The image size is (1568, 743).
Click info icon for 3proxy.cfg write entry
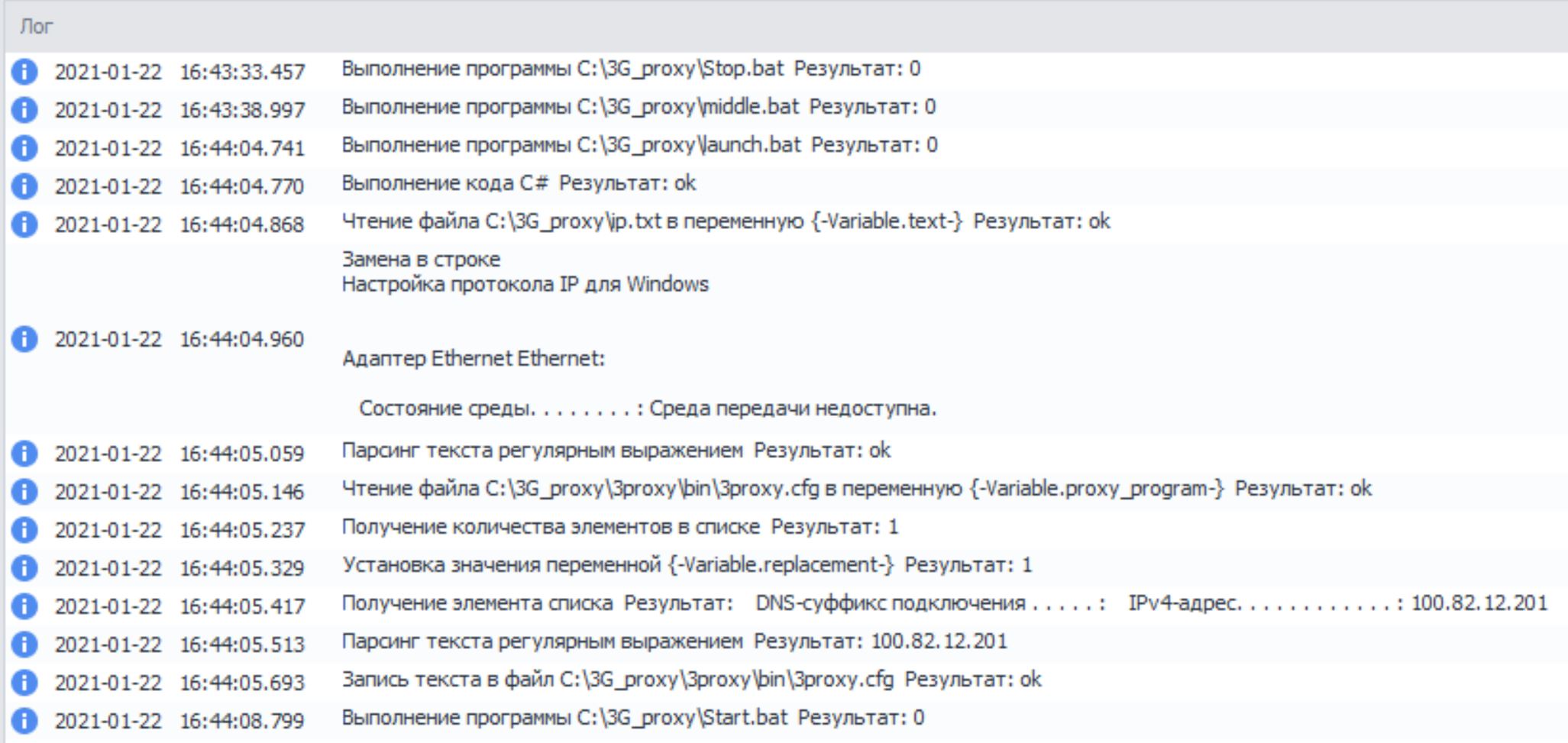[24, 683]
